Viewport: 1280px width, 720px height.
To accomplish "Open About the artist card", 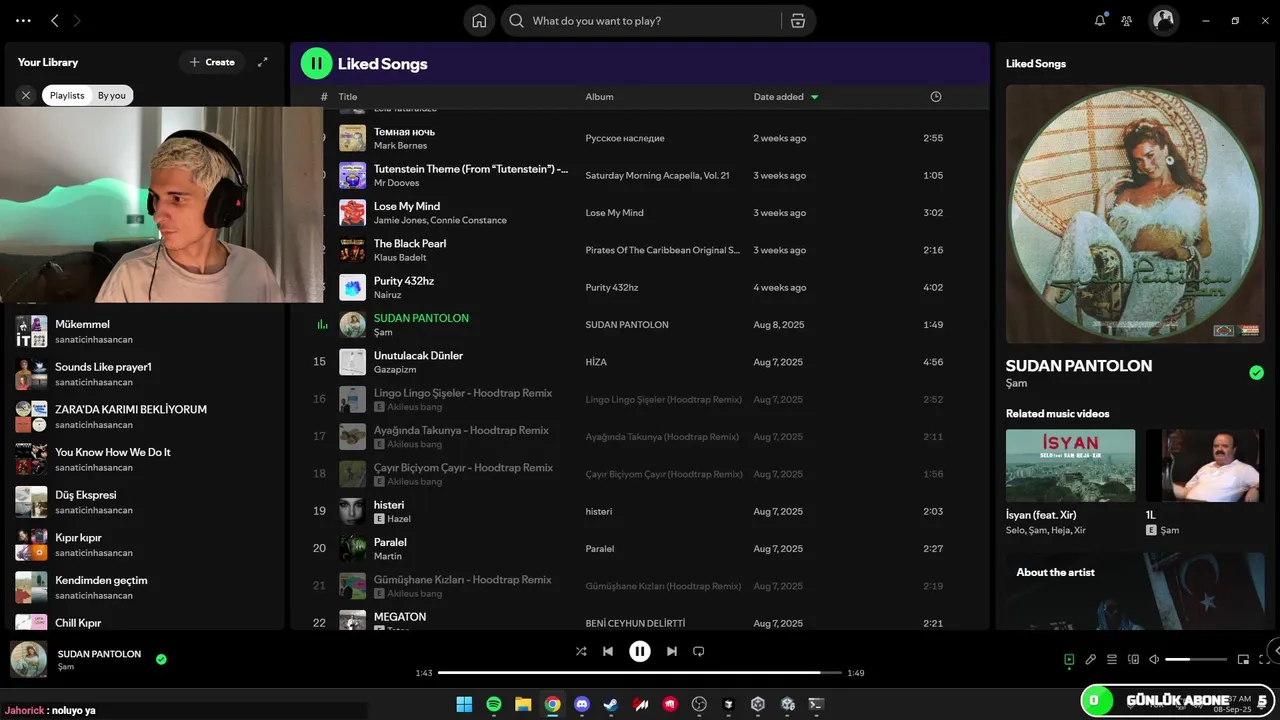I will [x=1135, y=590].
